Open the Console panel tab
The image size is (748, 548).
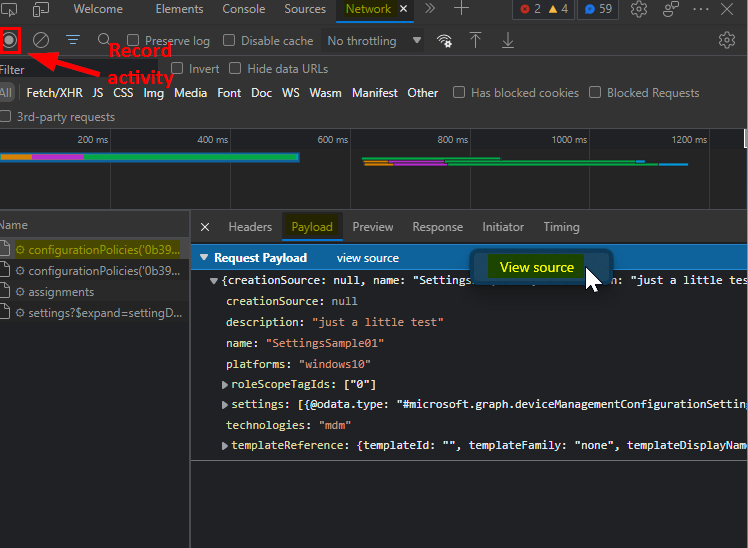click(x=244, y=9)
